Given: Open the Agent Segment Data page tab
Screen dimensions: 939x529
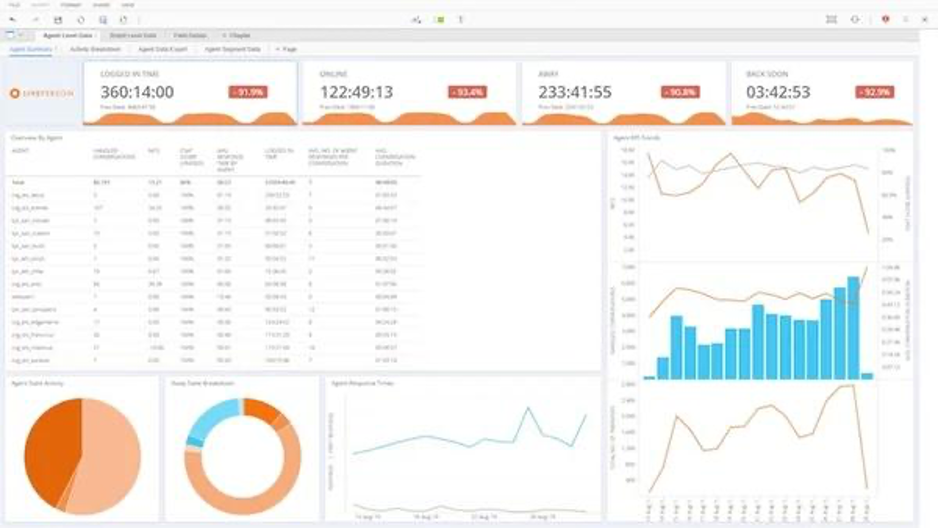Looking at the screenshot, I should click(x=233, y=48).
